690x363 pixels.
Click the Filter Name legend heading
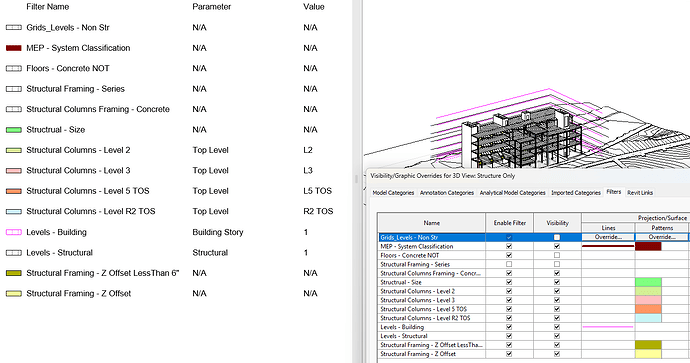(48, 7)
